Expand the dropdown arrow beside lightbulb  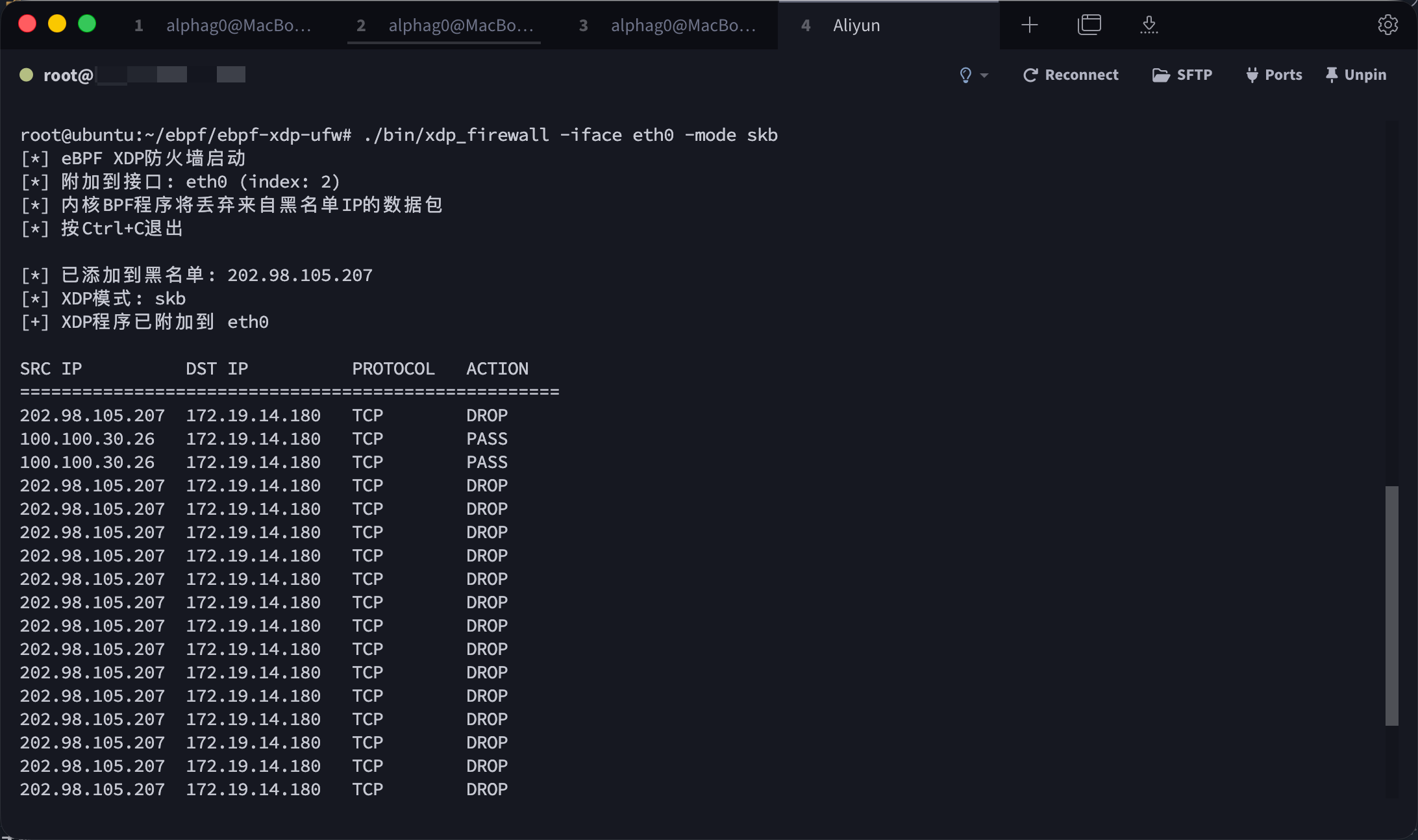coord(984,75)
